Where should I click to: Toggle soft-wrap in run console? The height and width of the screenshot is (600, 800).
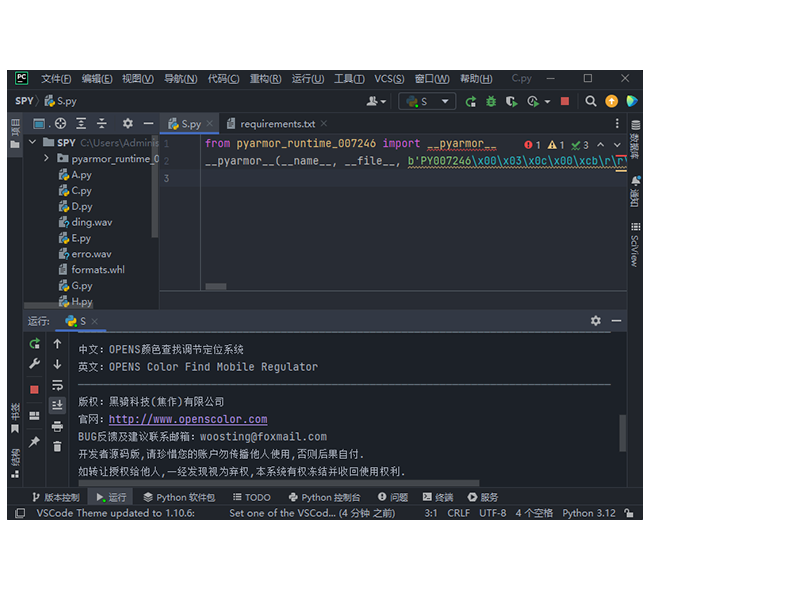(57, 385)
